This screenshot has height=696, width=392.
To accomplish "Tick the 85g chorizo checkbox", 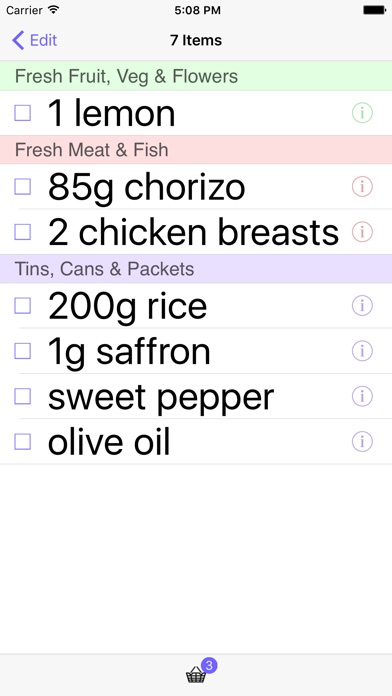I will coord(23,186).
